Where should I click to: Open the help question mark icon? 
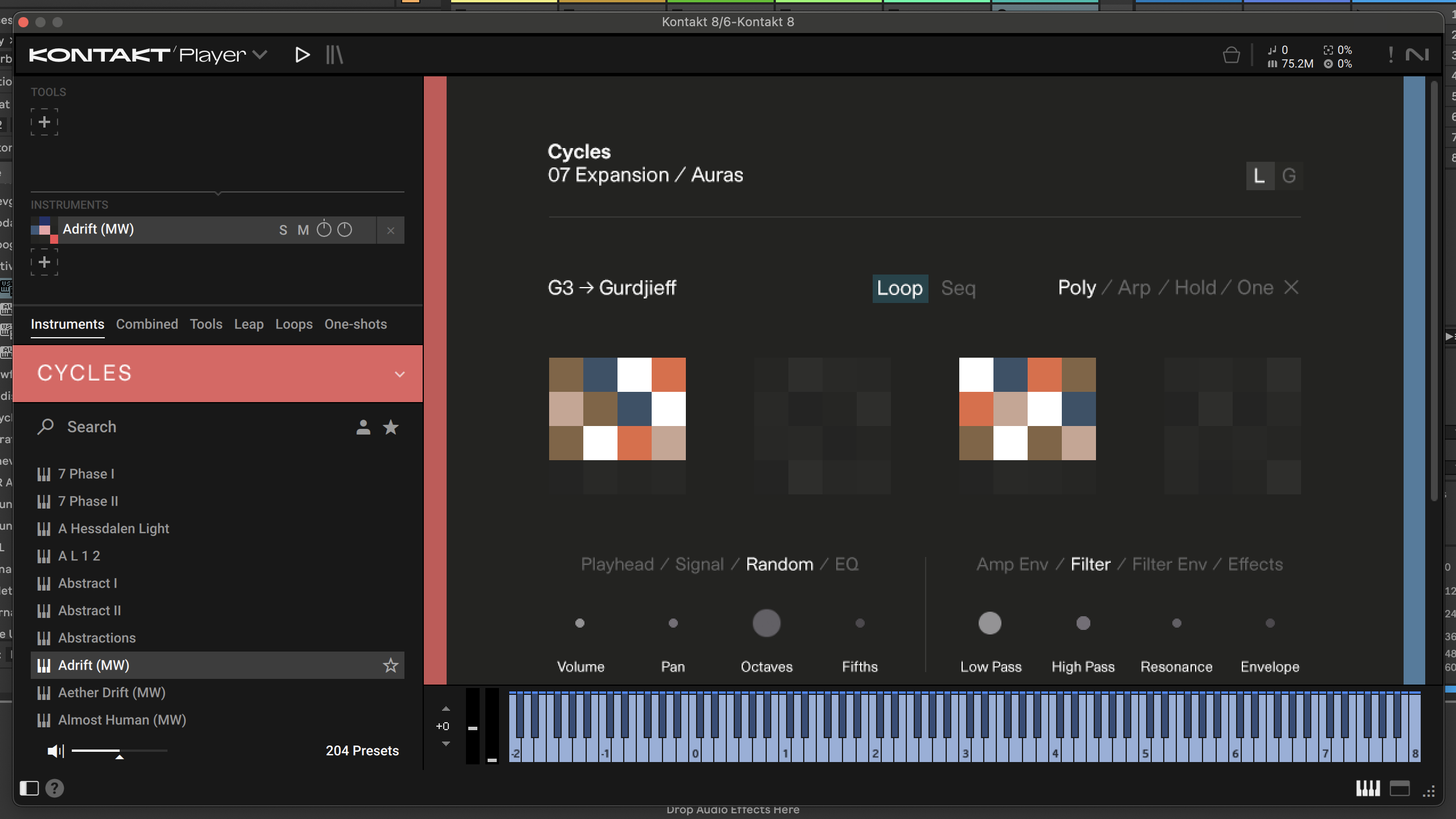click(x=55, y=788)
